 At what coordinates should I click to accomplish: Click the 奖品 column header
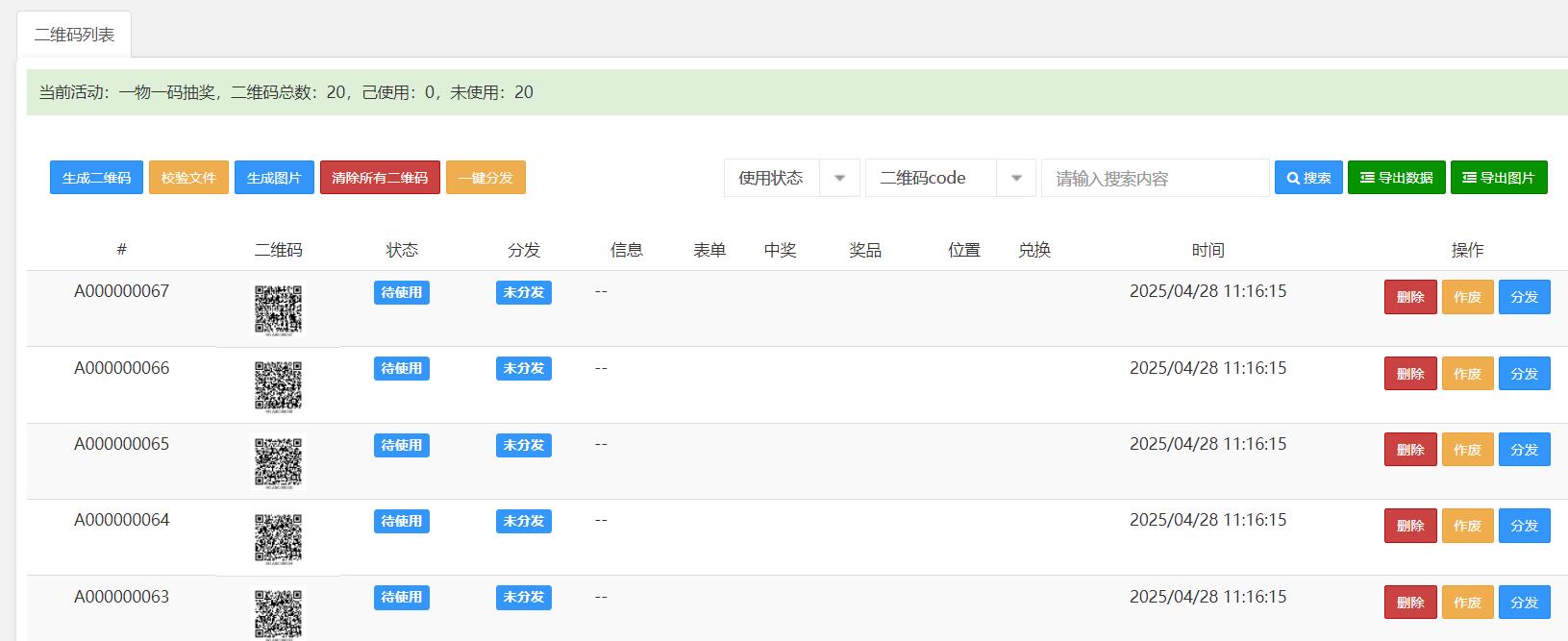pyautogui.click(x=865, y=250)
